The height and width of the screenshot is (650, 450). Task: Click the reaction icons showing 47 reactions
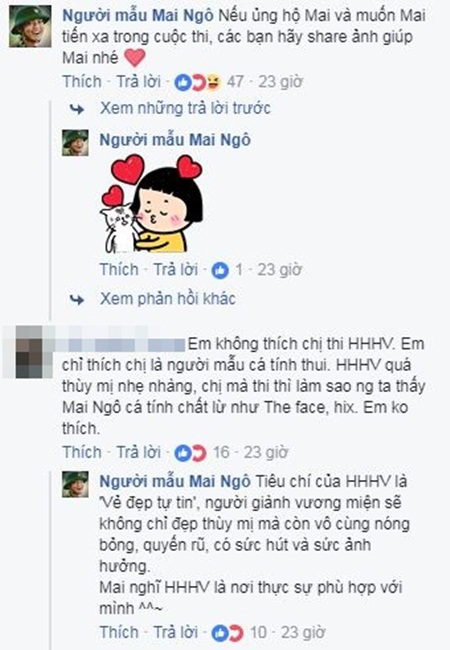[198, 83]
